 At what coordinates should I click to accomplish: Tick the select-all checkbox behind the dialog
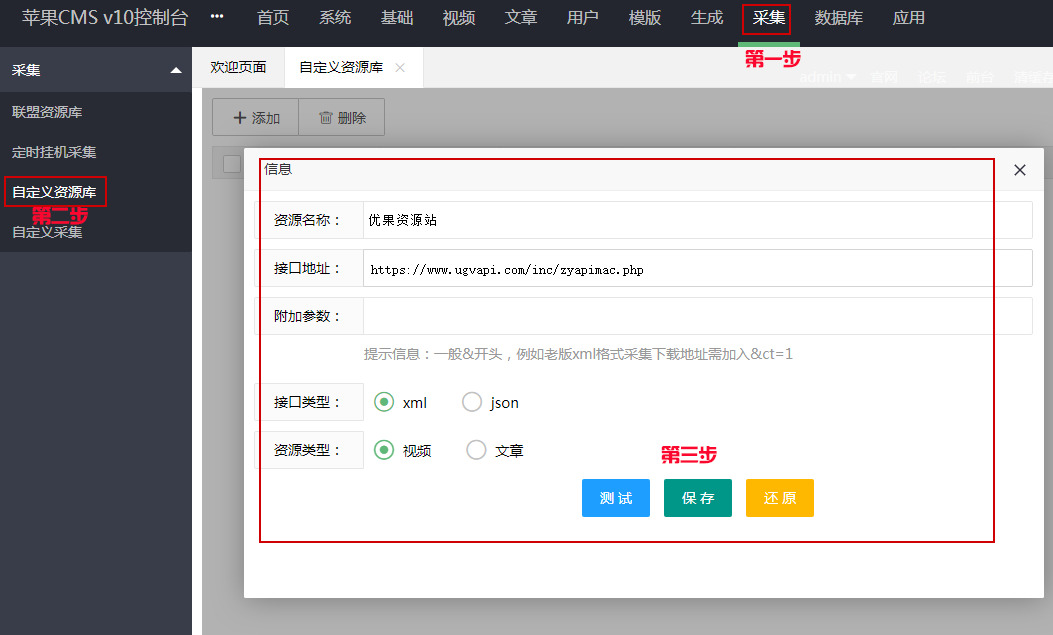(232, 164)
